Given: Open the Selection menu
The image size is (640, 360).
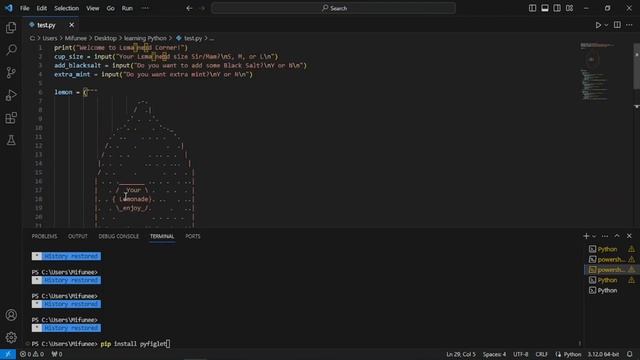Looking at the screenshot, I should click(x=67, y=8).
